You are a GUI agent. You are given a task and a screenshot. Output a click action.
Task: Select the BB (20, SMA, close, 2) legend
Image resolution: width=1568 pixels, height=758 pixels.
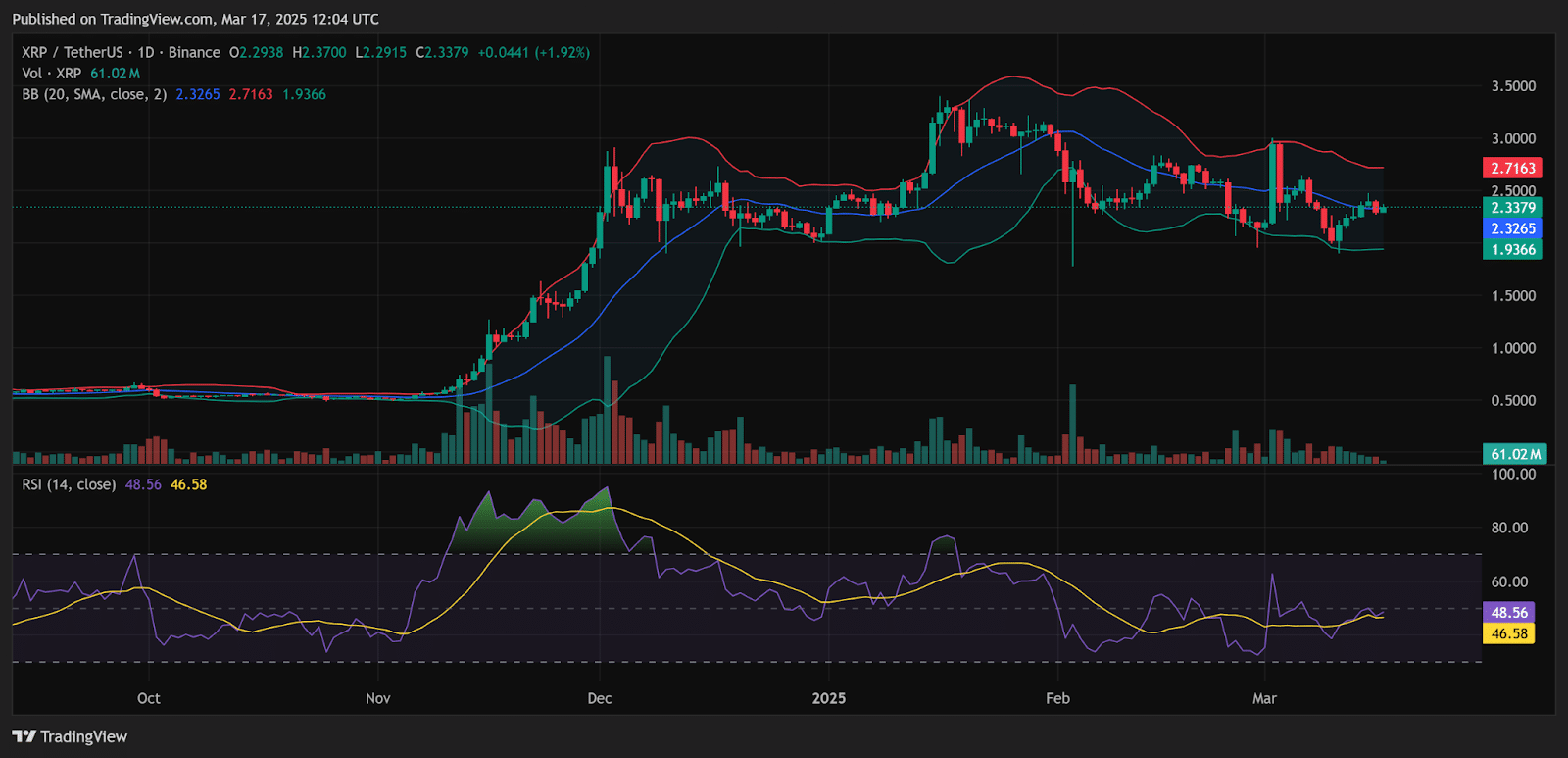tap(94, 94)
